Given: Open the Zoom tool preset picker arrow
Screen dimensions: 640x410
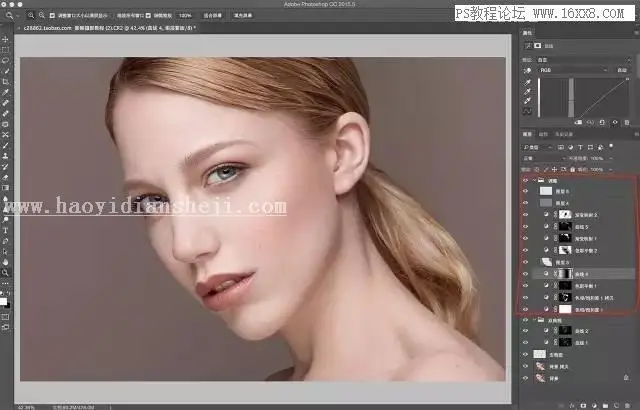Looking at the screenshot, I should coord(18,16).
